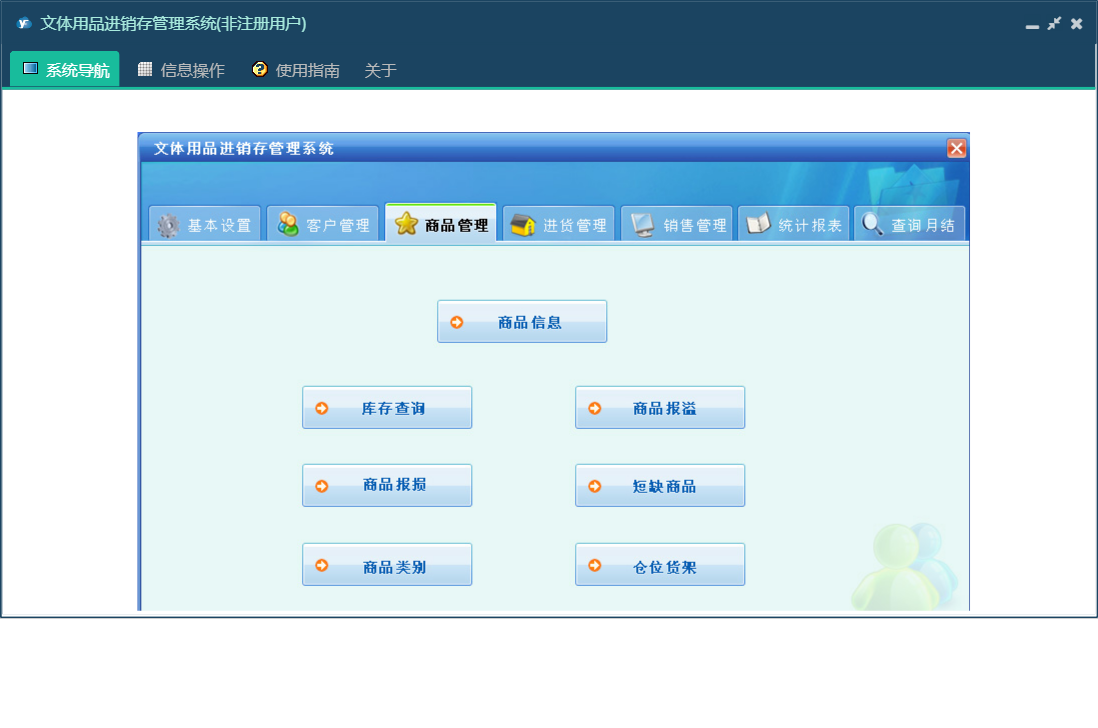Screen dimensions: 1098x728
Task: Click the house icon of 进货管理
Action: click(523, 225)
